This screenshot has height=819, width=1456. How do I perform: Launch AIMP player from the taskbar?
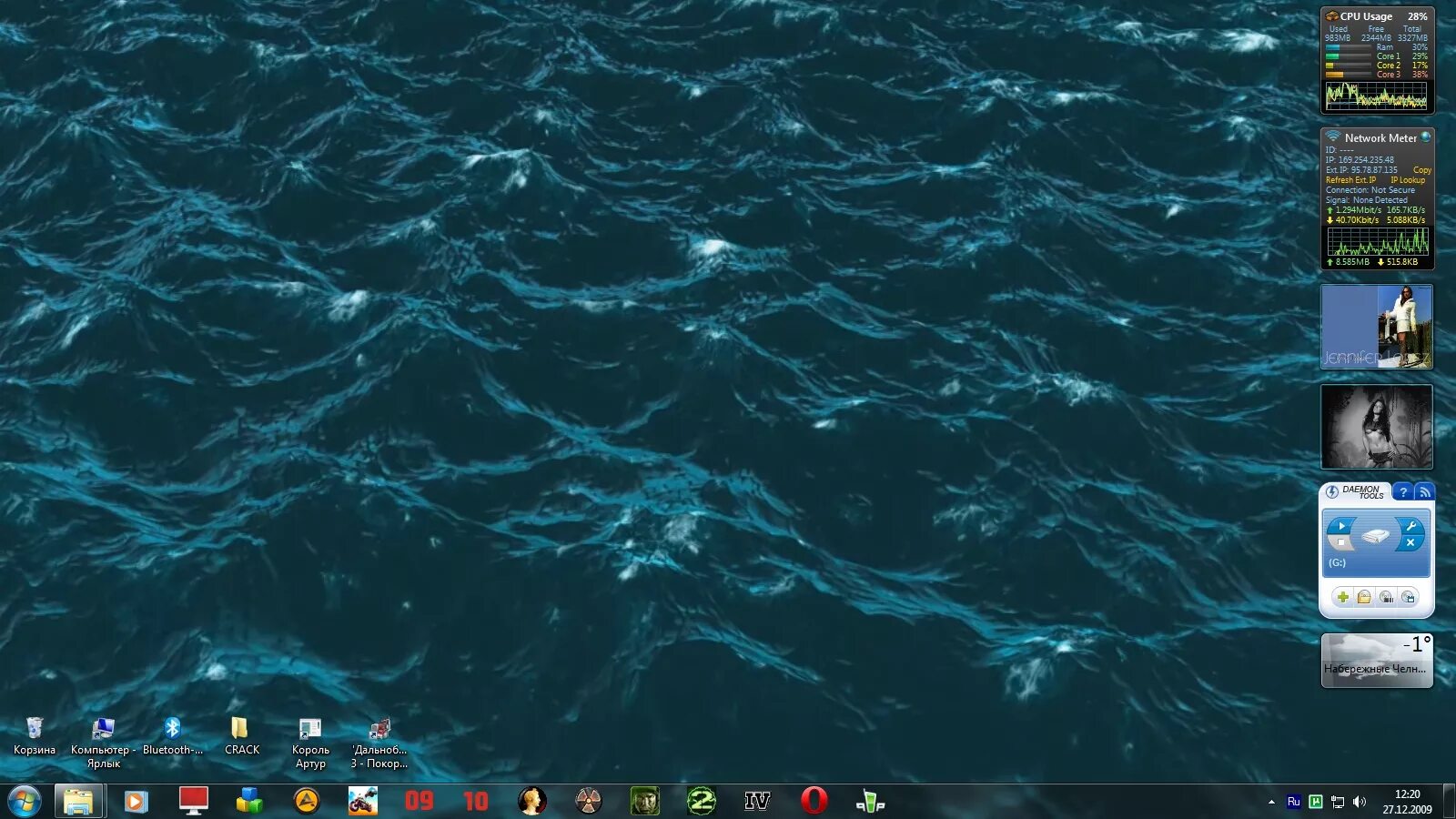[307, 802]
